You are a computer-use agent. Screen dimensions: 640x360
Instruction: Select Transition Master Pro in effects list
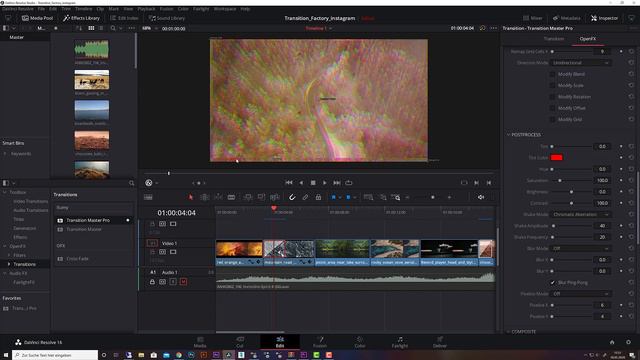[93, 220]
